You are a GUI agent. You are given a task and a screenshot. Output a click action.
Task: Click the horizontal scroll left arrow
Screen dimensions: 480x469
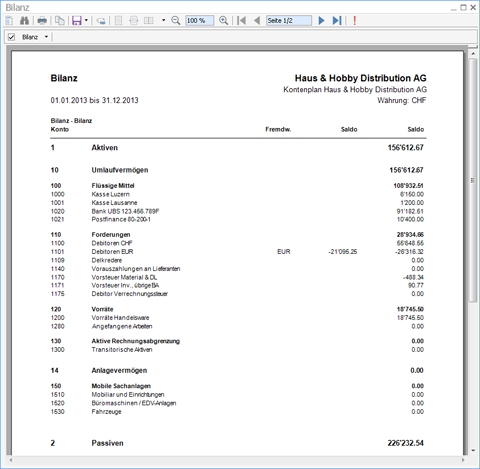click(x=11, y=460)
